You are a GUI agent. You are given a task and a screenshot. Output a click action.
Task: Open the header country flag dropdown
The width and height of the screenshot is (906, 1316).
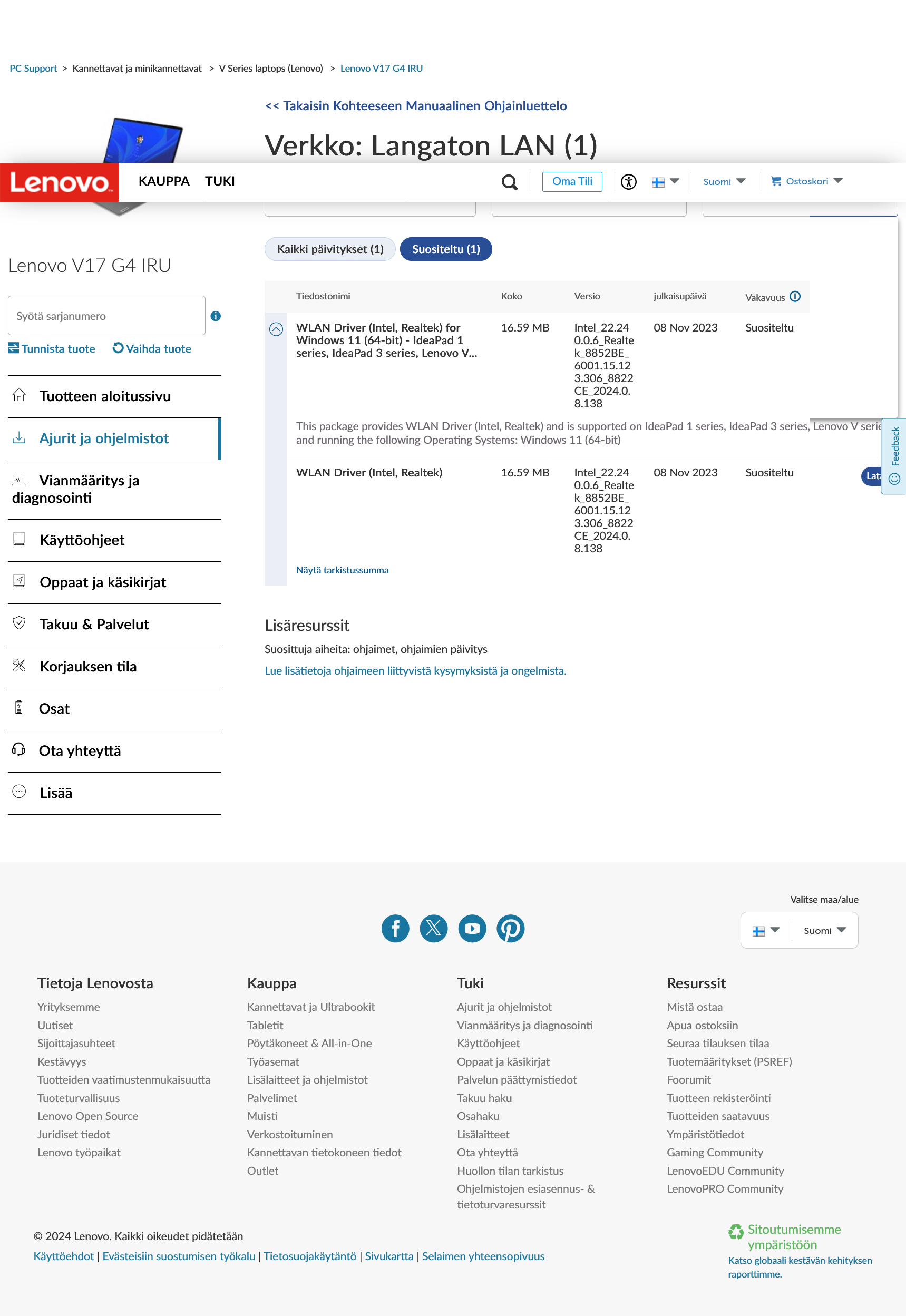665,182
